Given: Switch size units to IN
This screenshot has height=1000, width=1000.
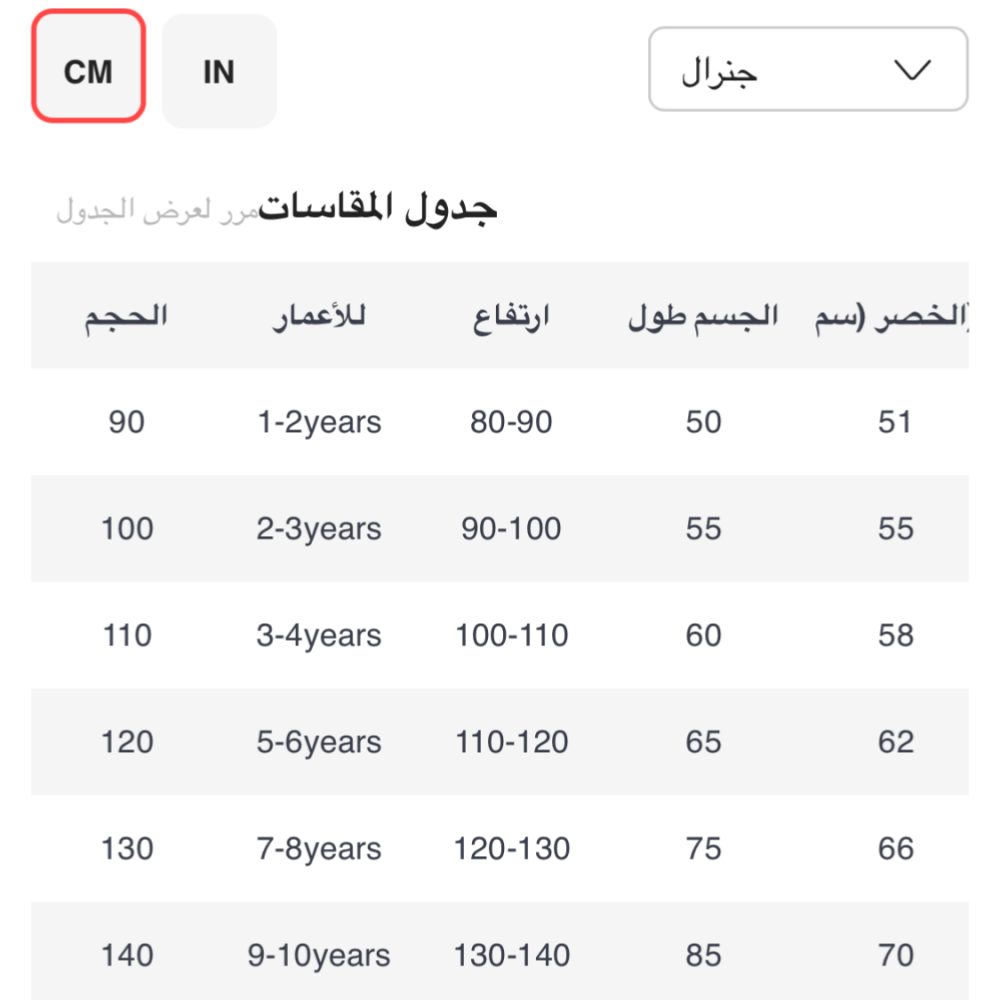Looking at the screenshot, I should 219,72.
